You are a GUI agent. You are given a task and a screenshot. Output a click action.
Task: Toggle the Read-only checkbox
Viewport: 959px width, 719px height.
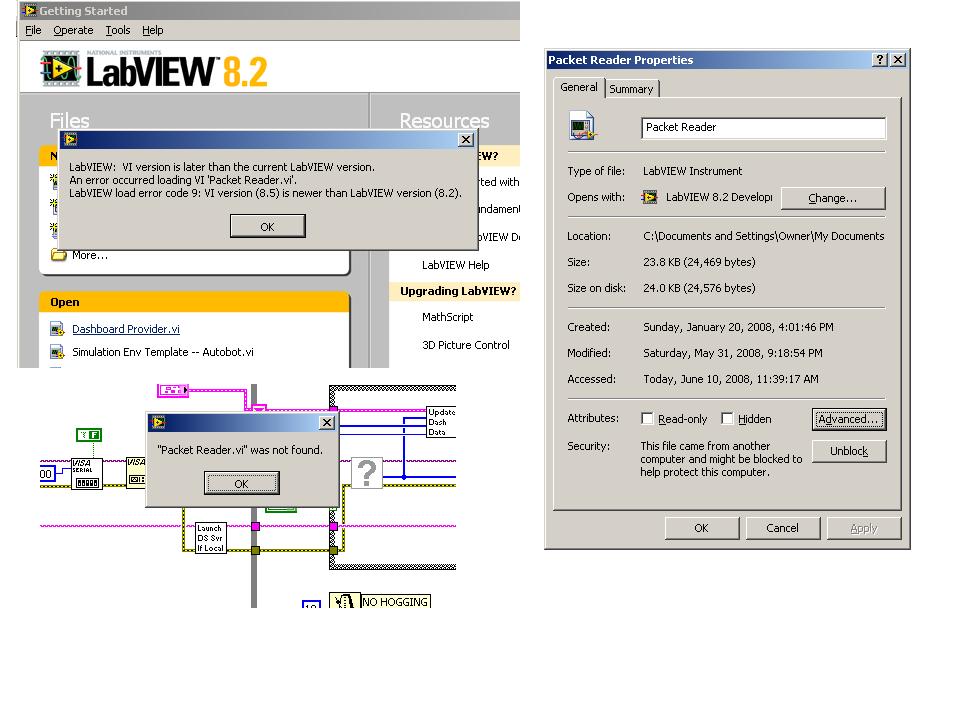pos(647,418)
